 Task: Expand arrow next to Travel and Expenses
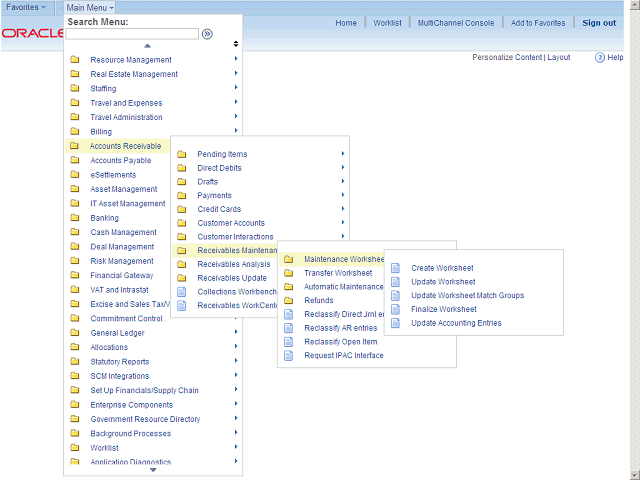click(x=236, y=102)
